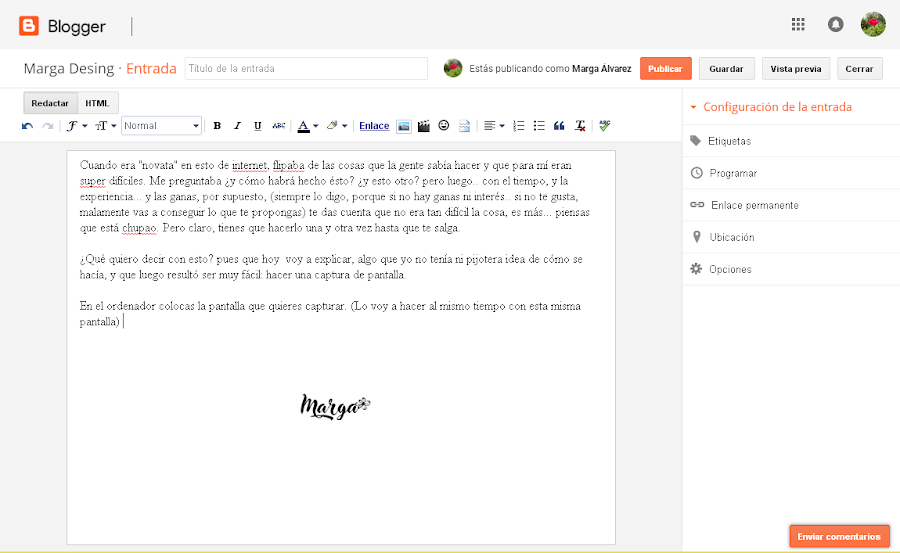Insert a video with the clapperboard icon
900x553 pixels.
coord(424,126)
